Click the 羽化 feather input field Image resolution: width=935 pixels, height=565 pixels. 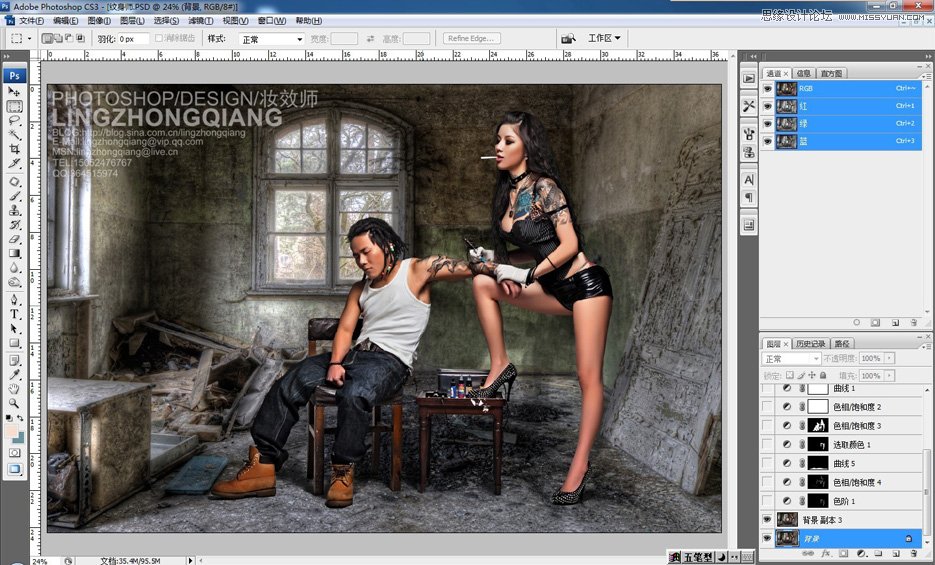pyautogui.click(x=133, y=39)
